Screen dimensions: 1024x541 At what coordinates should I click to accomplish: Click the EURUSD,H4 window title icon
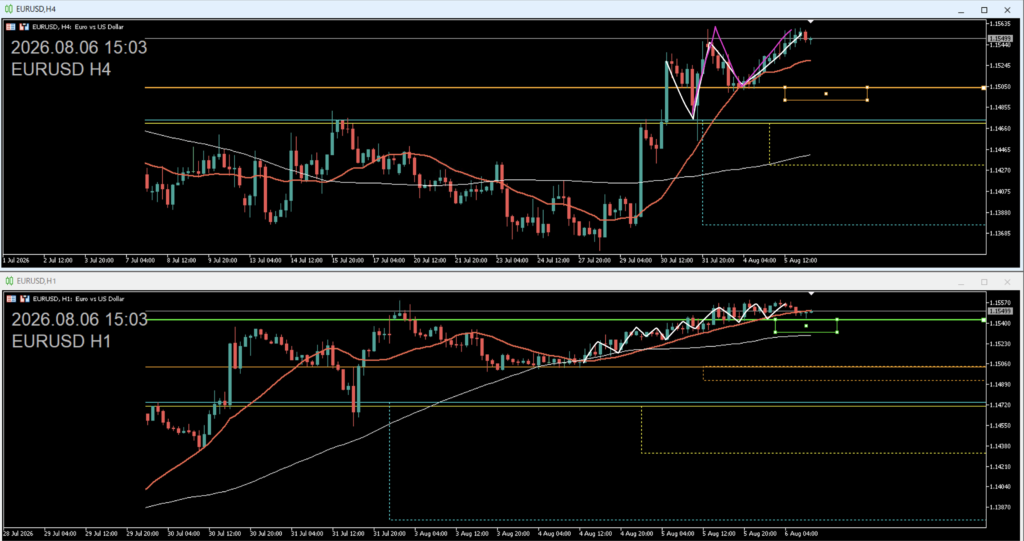[8, 9]
